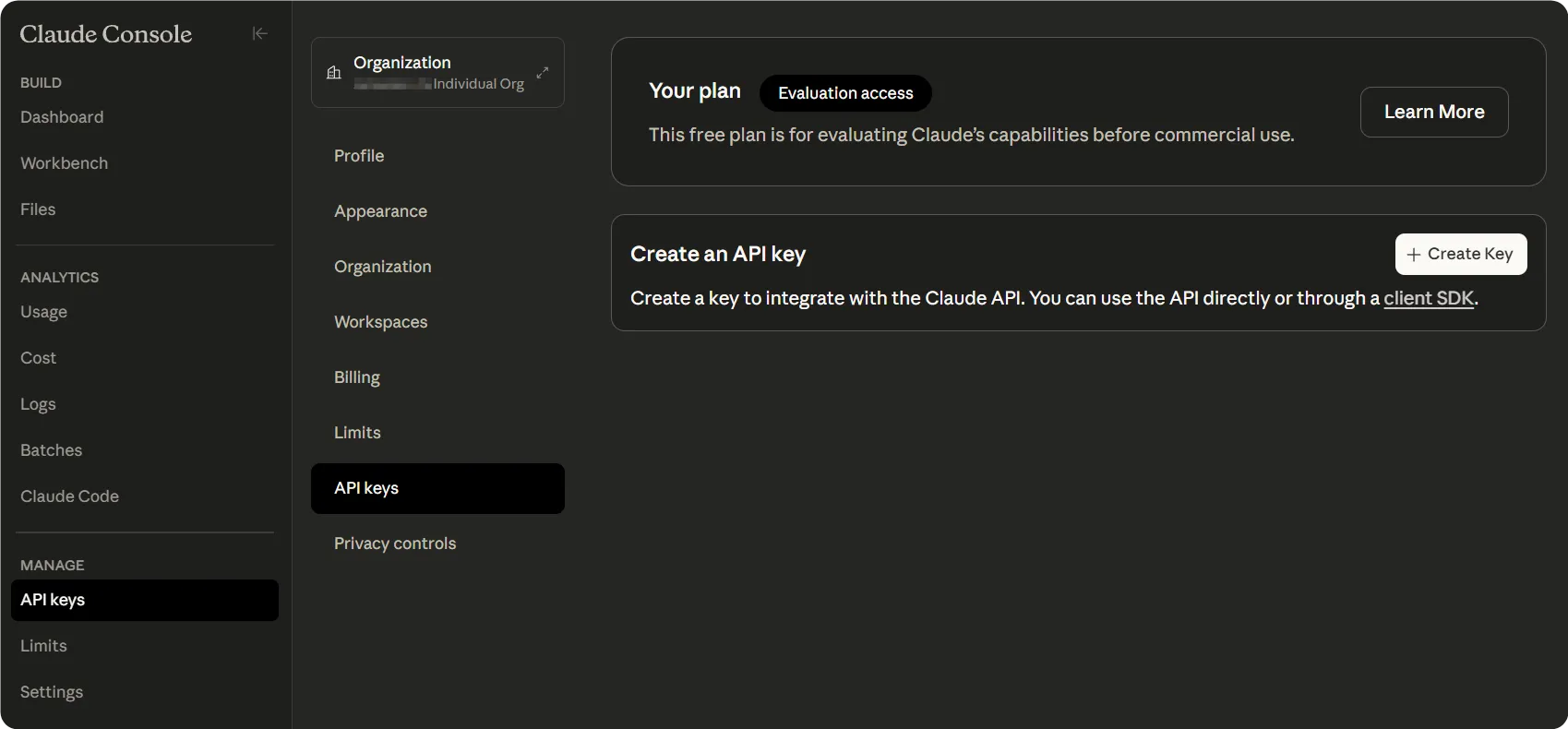Screen dimensions: 1568x729
Task: Open Claude Code analytics
Action: click(69, 496)
